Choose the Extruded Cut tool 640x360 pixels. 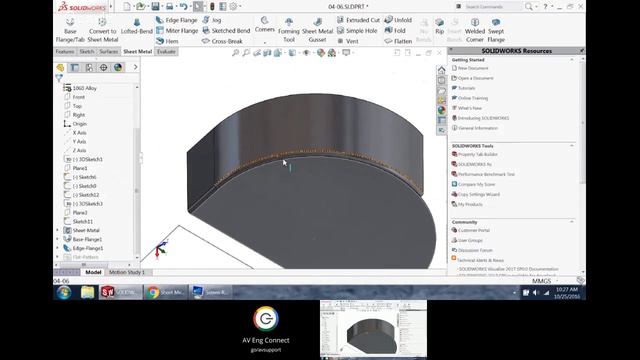(358, 20)
